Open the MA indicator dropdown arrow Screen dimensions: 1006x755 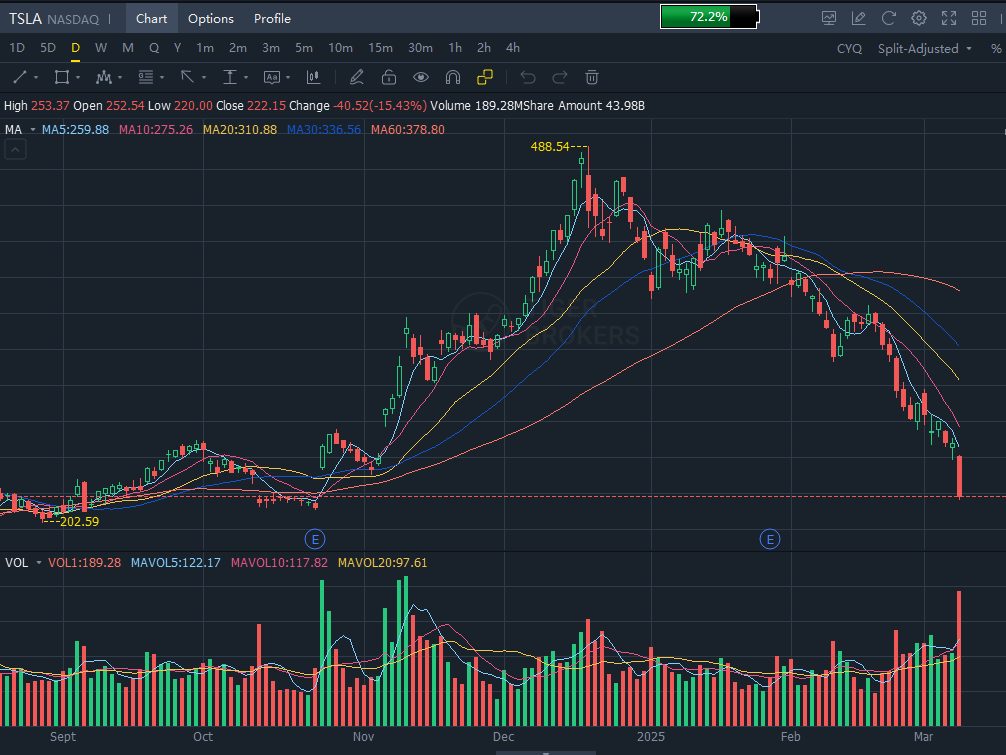[32, 129]
